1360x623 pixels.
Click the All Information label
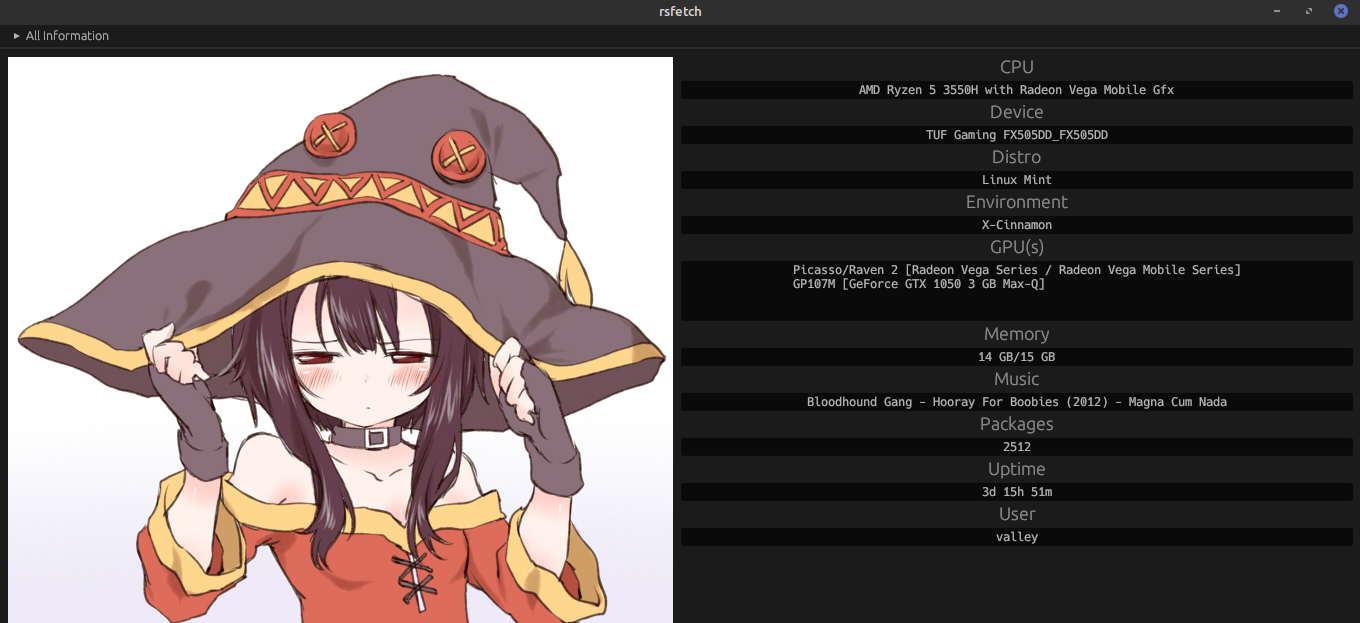tap(67, 36)
